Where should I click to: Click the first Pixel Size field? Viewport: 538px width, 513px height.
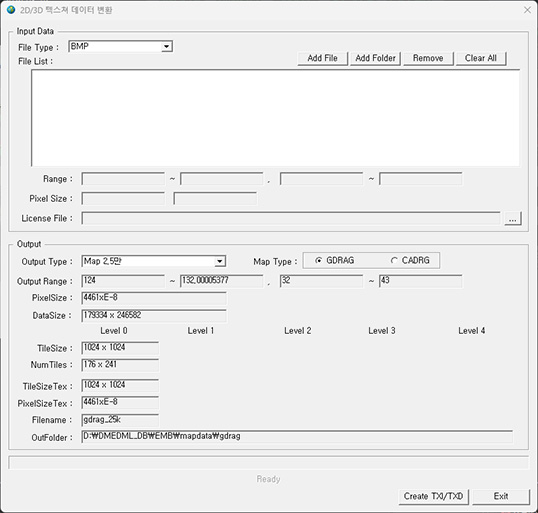[123, 198]
